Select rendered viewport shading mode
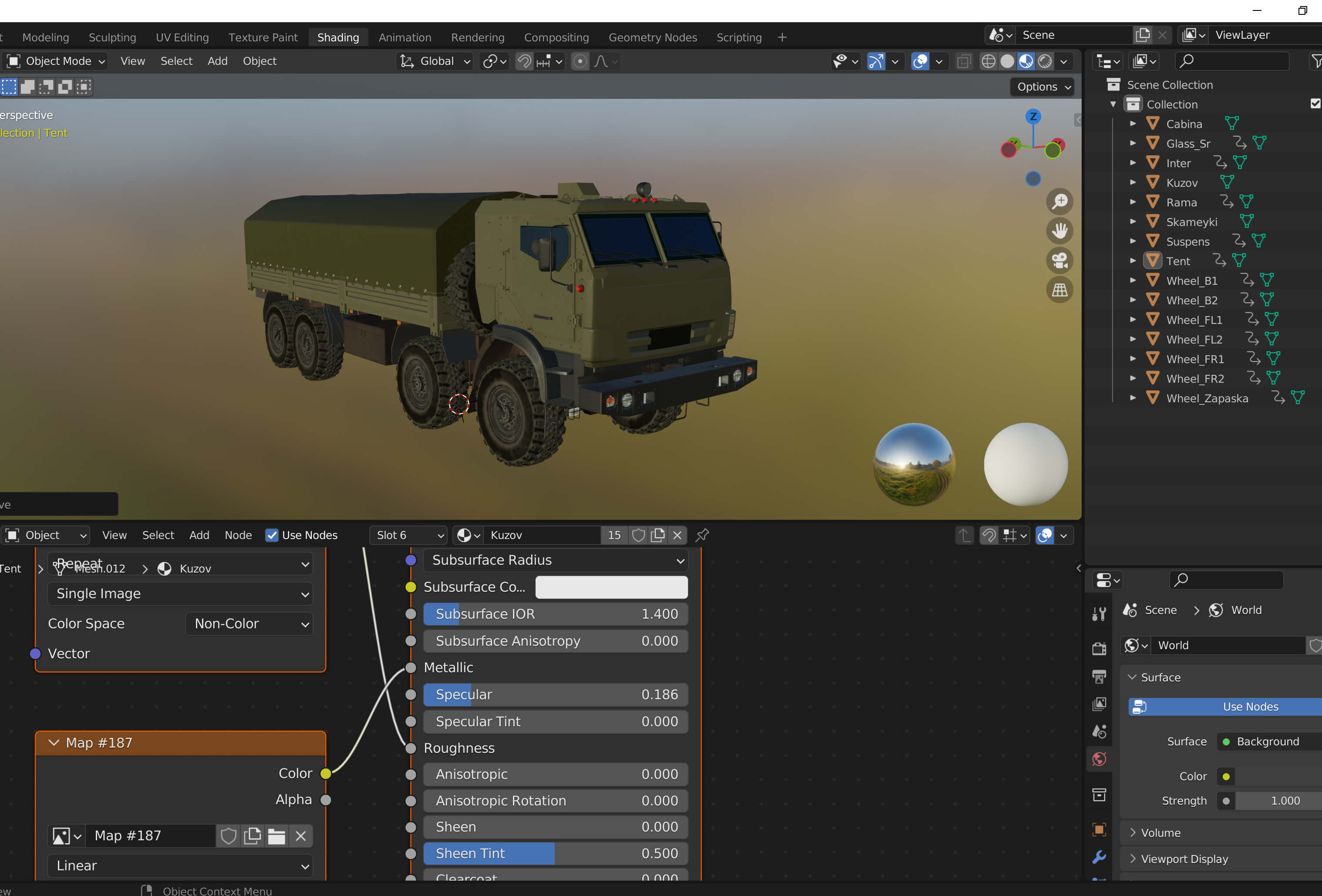This screenshot has height=896, width=1322. (x=1045, y=61)
